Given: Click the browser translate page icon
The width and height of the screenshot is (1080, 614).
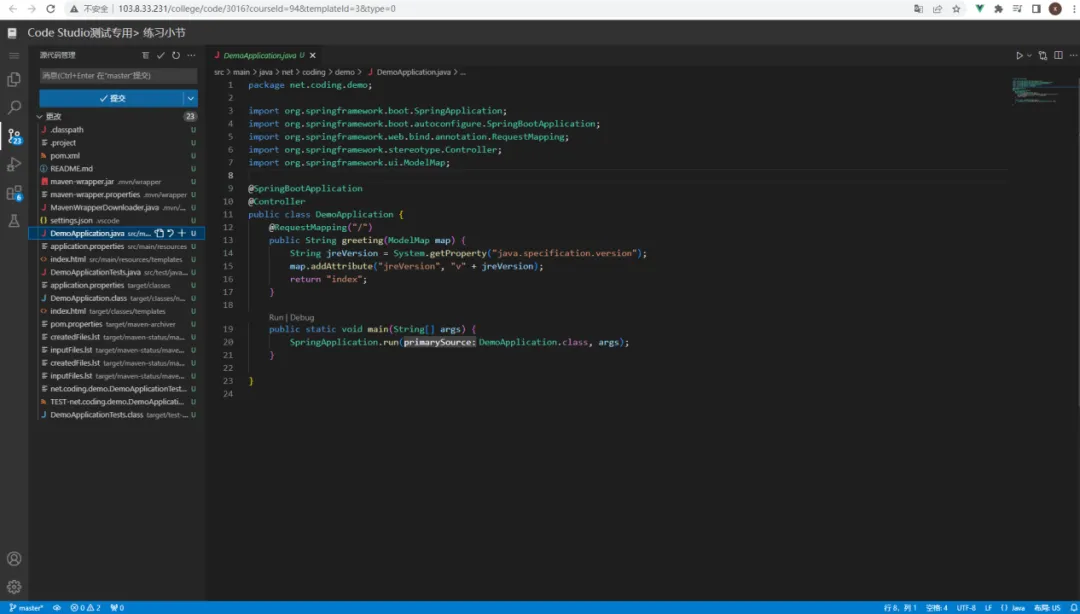Looking at the screenshot, I should [x=918, y=9].
